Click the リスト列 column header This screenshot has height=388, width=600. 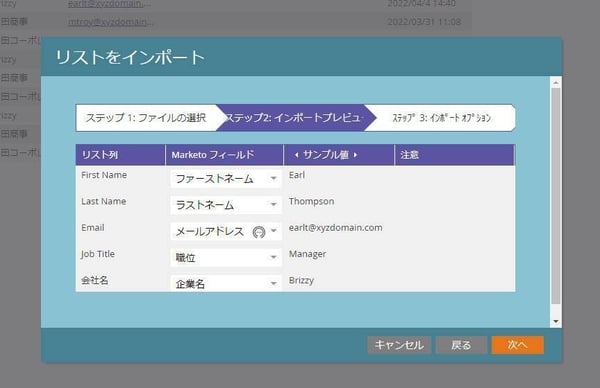[x=120, y=155]
